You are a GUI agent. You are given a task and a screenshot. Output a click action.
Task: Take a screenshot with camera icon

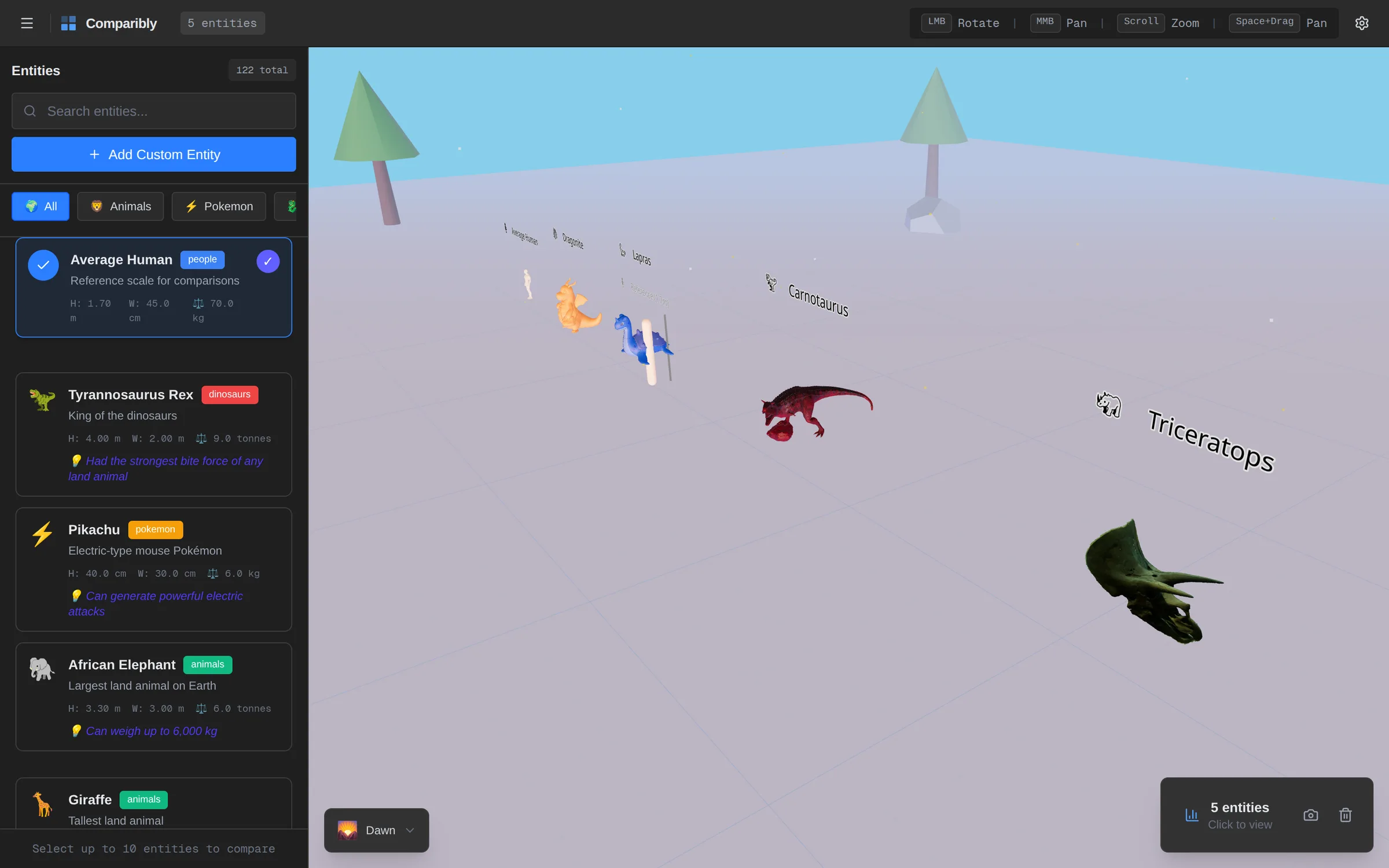1310,815
